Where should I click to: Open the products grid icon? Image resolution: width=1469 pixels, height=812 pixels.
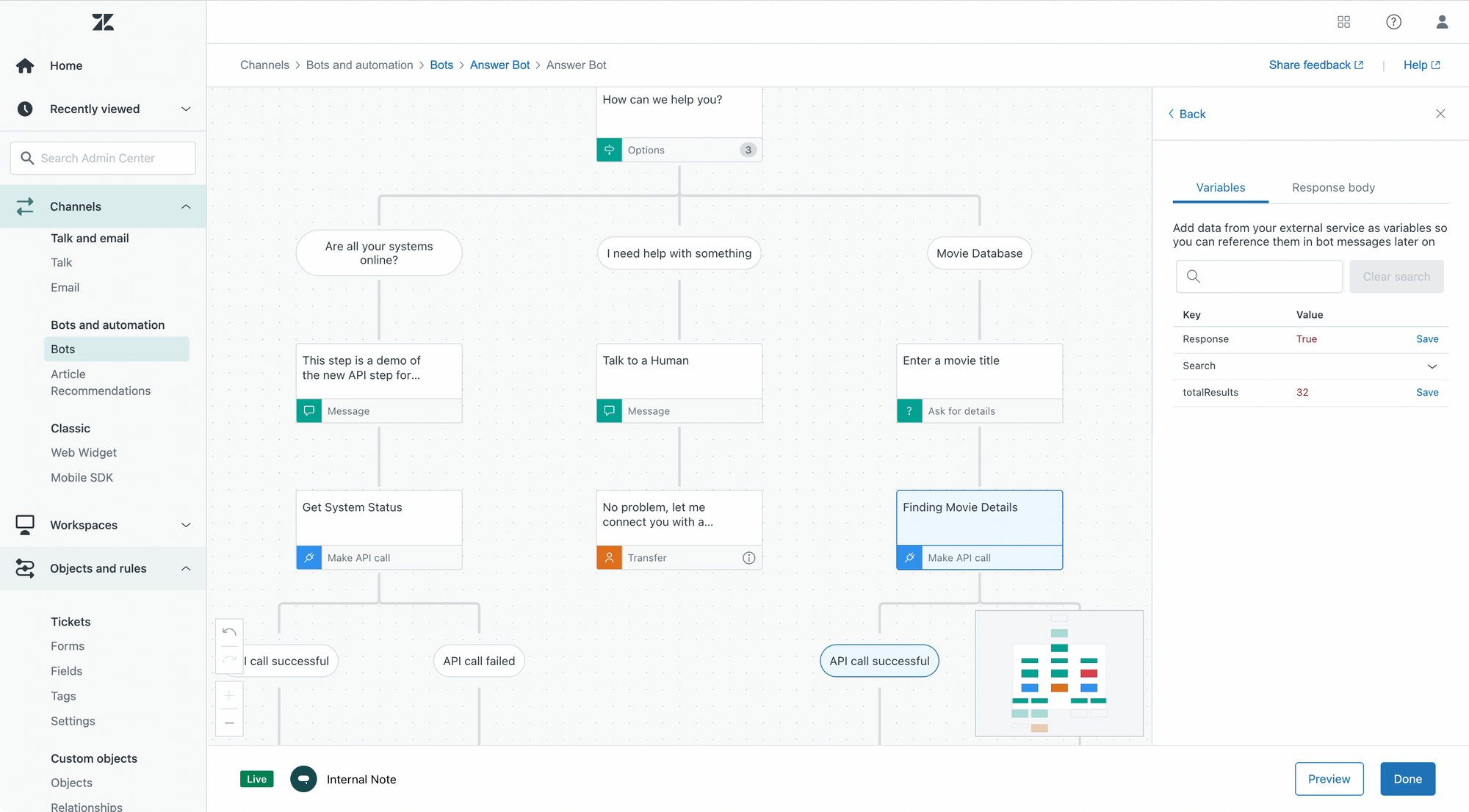pyautogui.click(x=1343, y=22)
